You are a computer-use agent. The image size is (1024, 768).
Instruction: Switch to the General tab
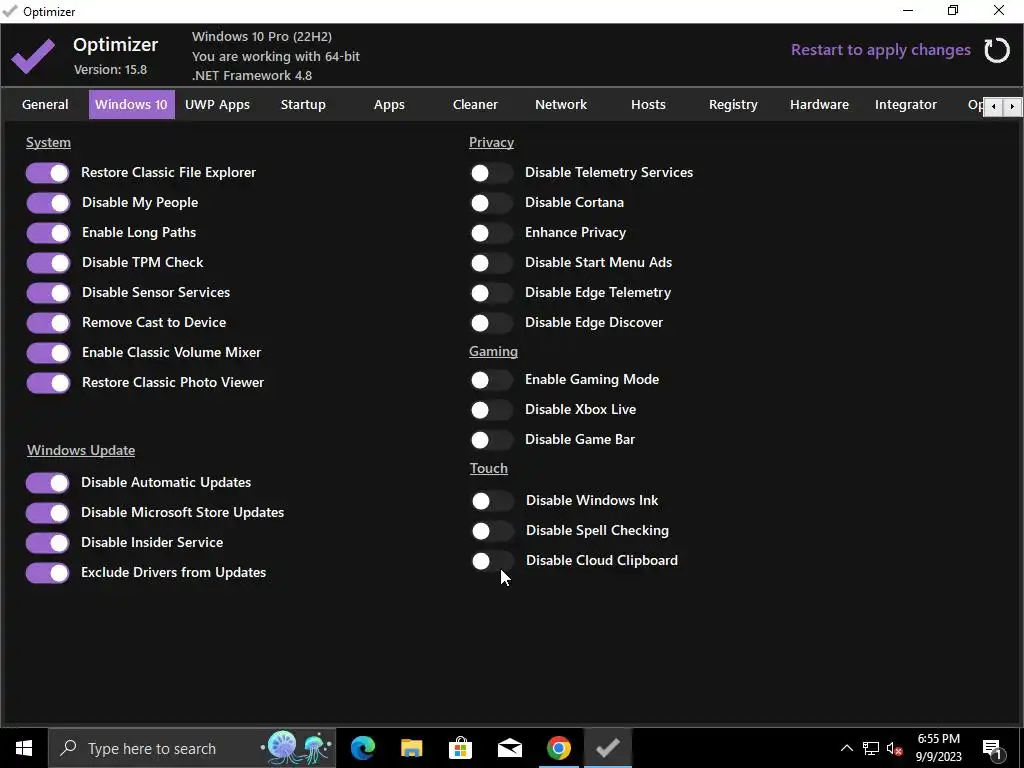click(x=45, y=104)
